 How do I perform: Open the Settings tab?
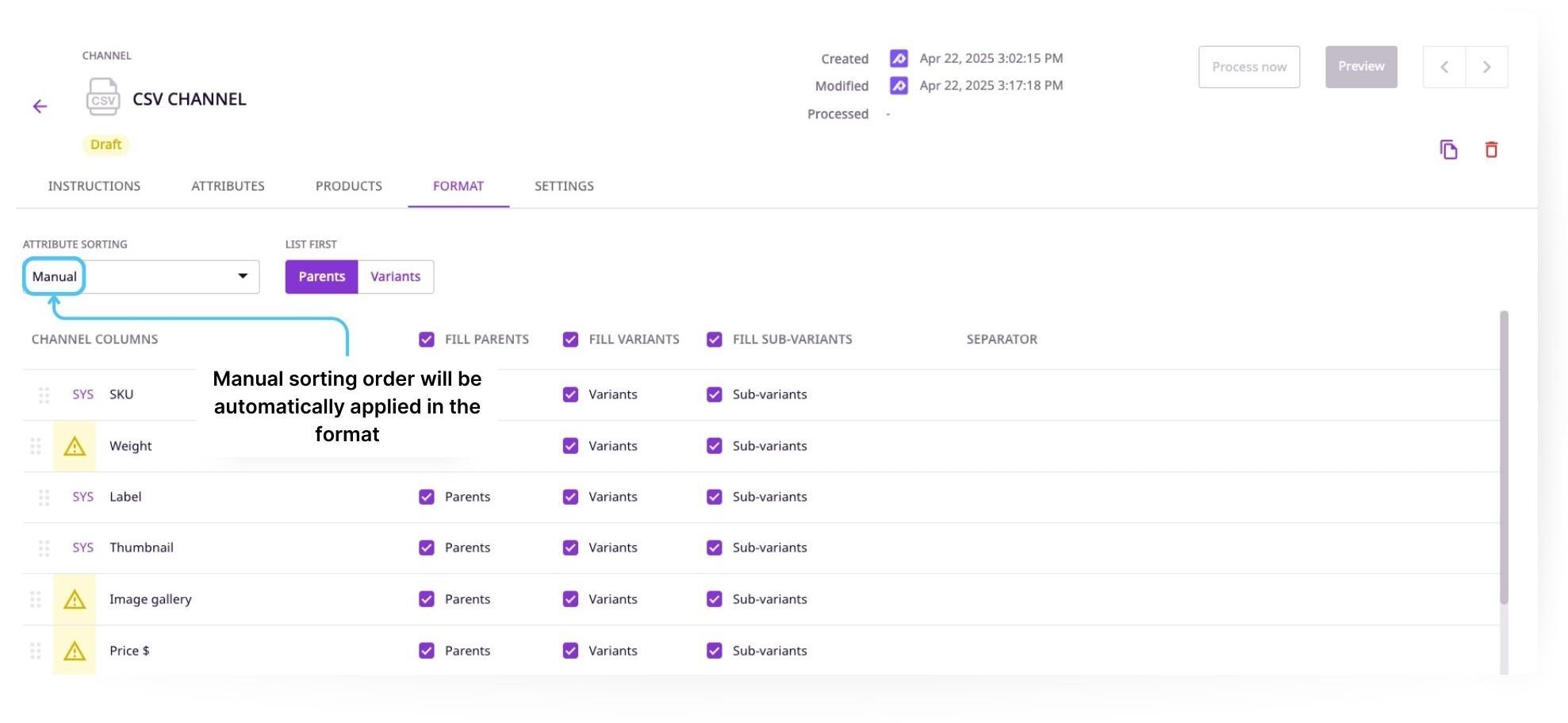tap(564, 186)
